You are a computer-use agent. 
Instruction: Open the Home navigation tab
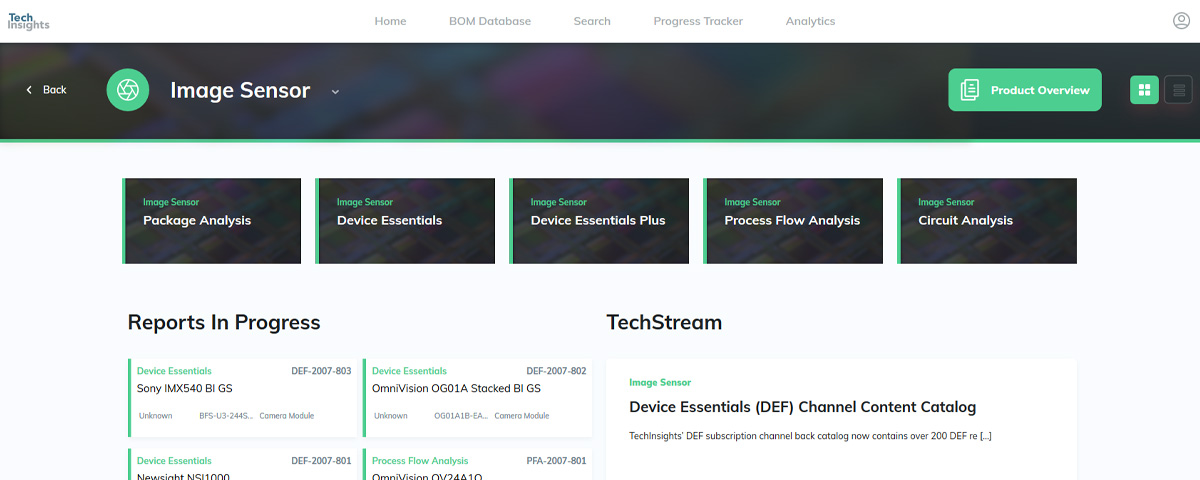pos(390,21)
